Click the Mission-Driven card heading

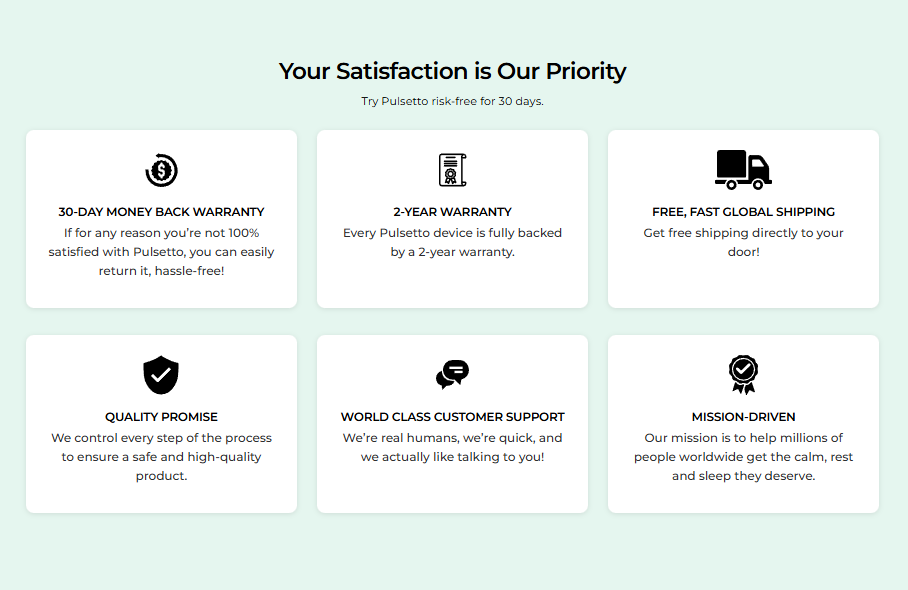tap(743, 417)
